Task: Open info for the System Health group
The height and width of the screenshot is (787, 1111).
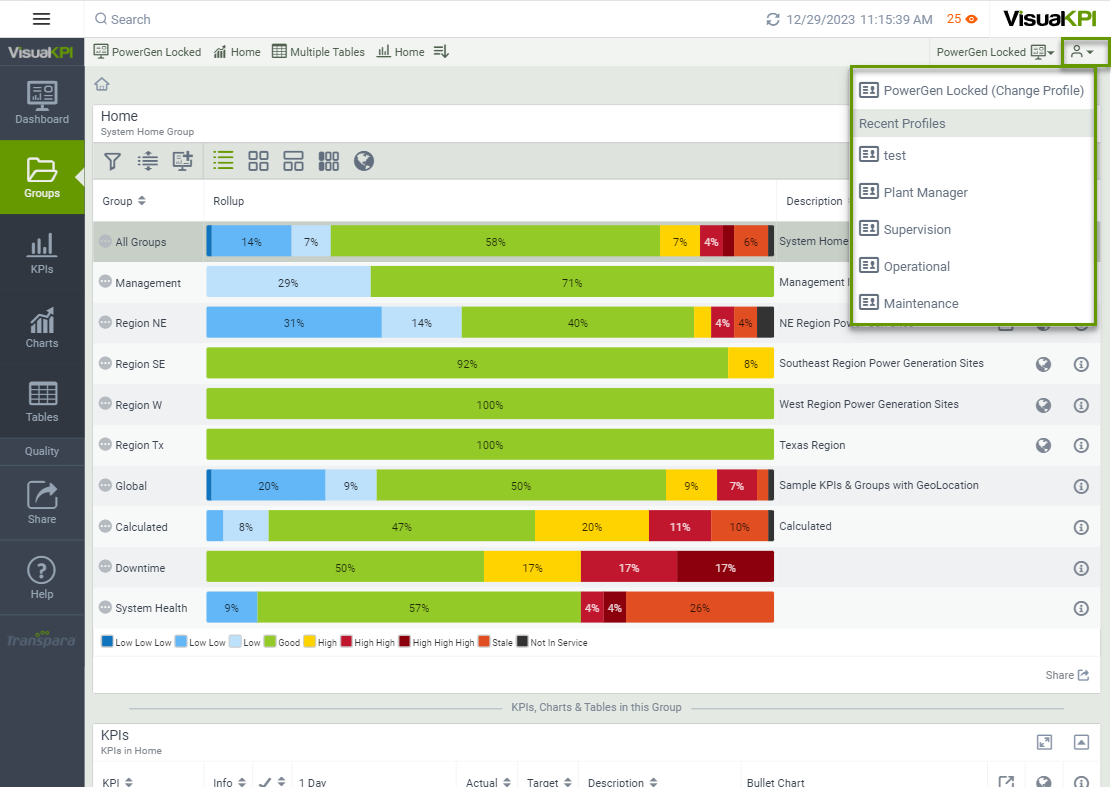Action: pos(1081,608)
